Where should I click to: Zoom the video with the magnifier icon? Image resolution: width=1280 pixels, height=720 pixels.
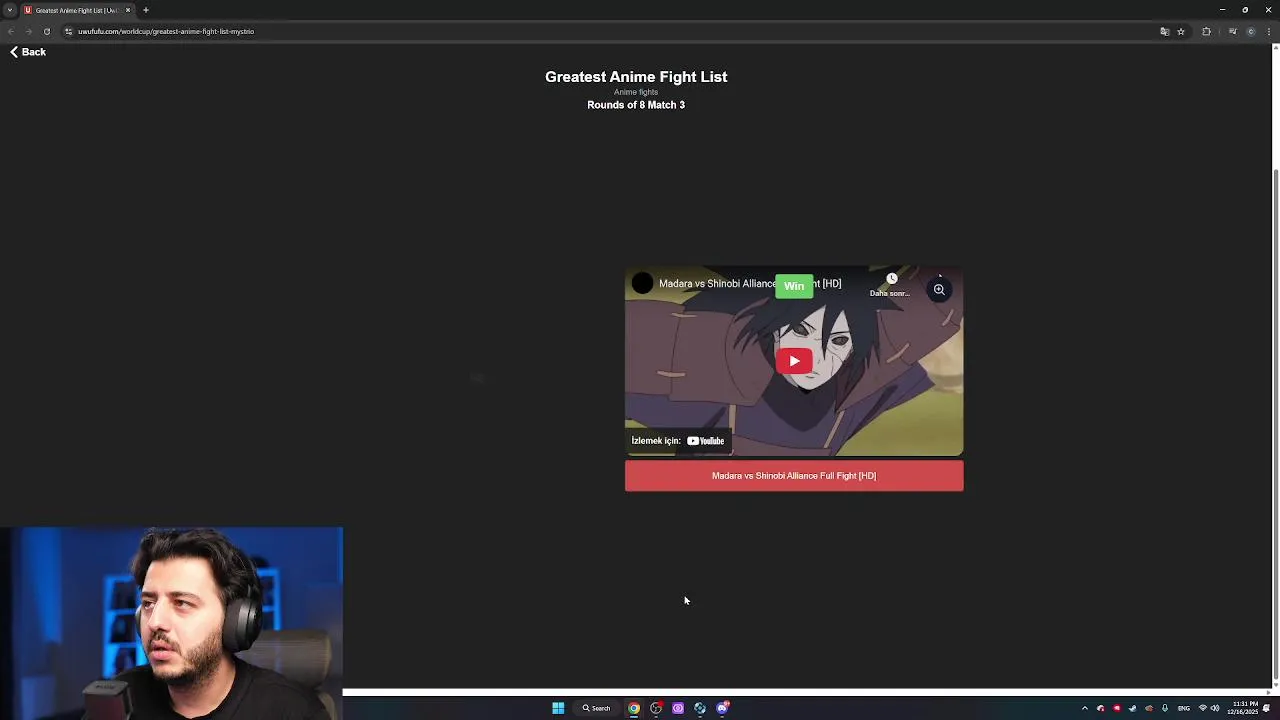tap(939, 289)
